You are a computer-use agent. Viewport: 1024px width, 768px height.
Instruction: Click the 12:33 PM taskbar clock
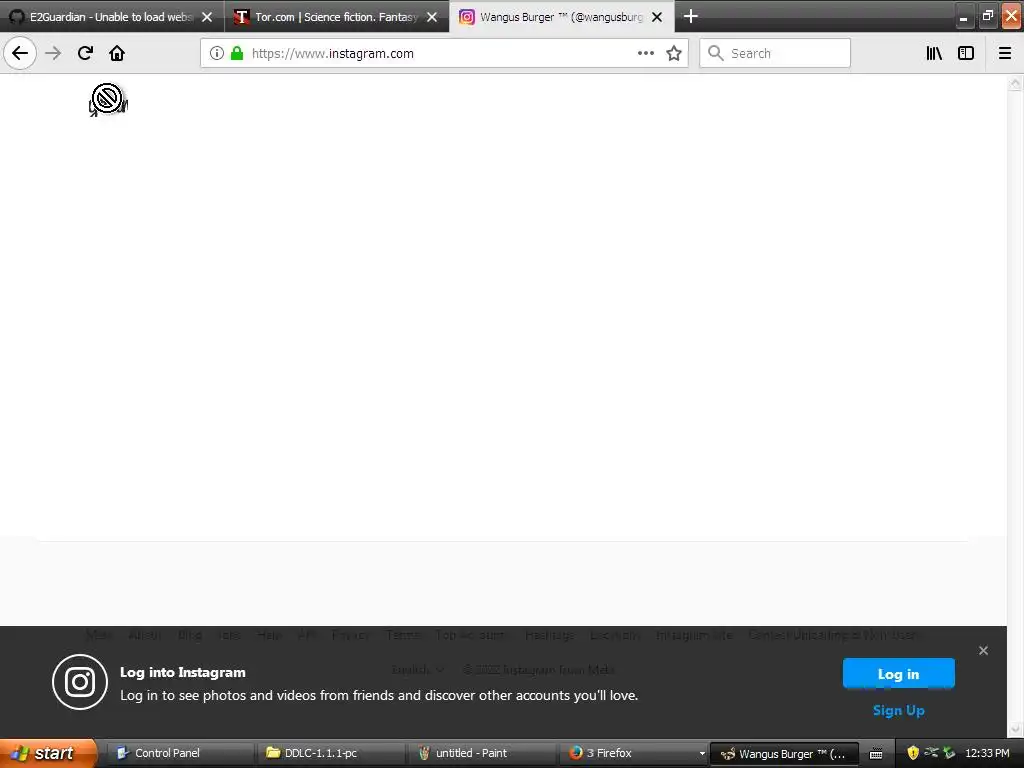pyautogui.click(x=987, y=753)
